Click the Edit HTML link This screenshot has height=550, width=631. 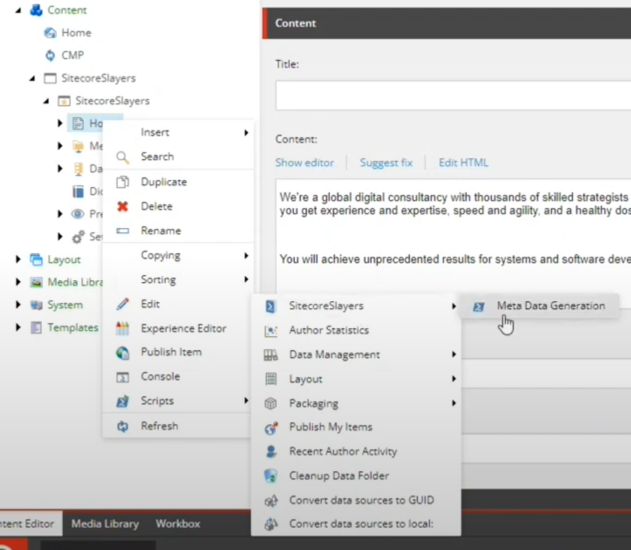[x=463, y=163]
